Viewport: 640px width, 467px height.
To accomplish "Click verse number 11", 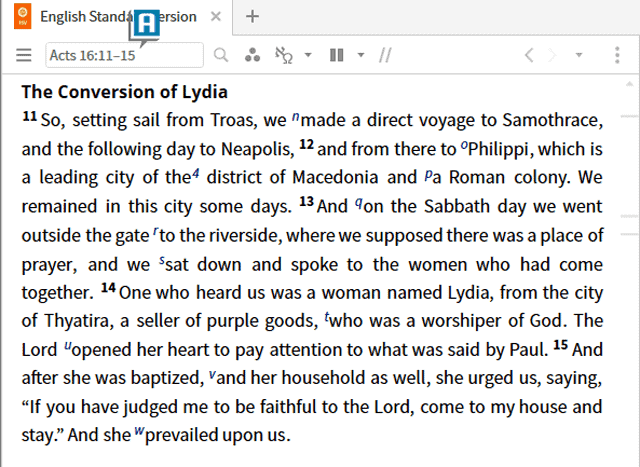I will pyautogui.click(x=30, y=117).
